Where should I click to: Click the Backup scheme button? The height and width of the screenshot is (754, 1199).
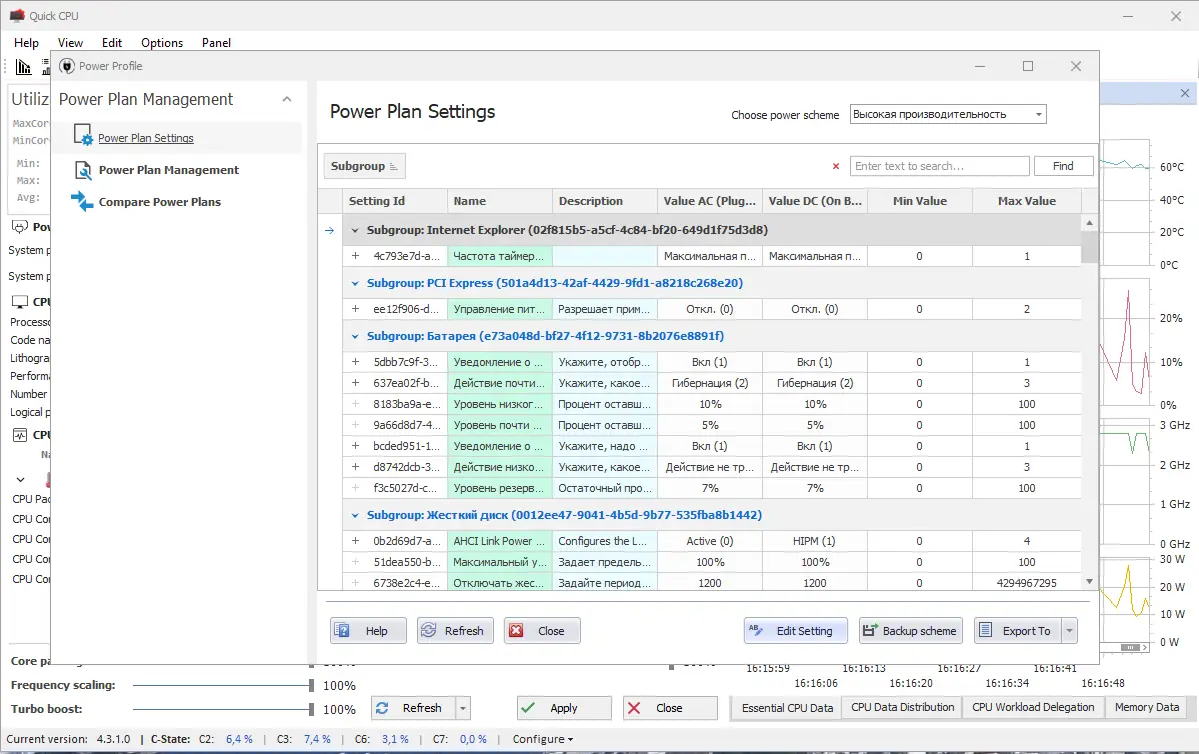911,631
